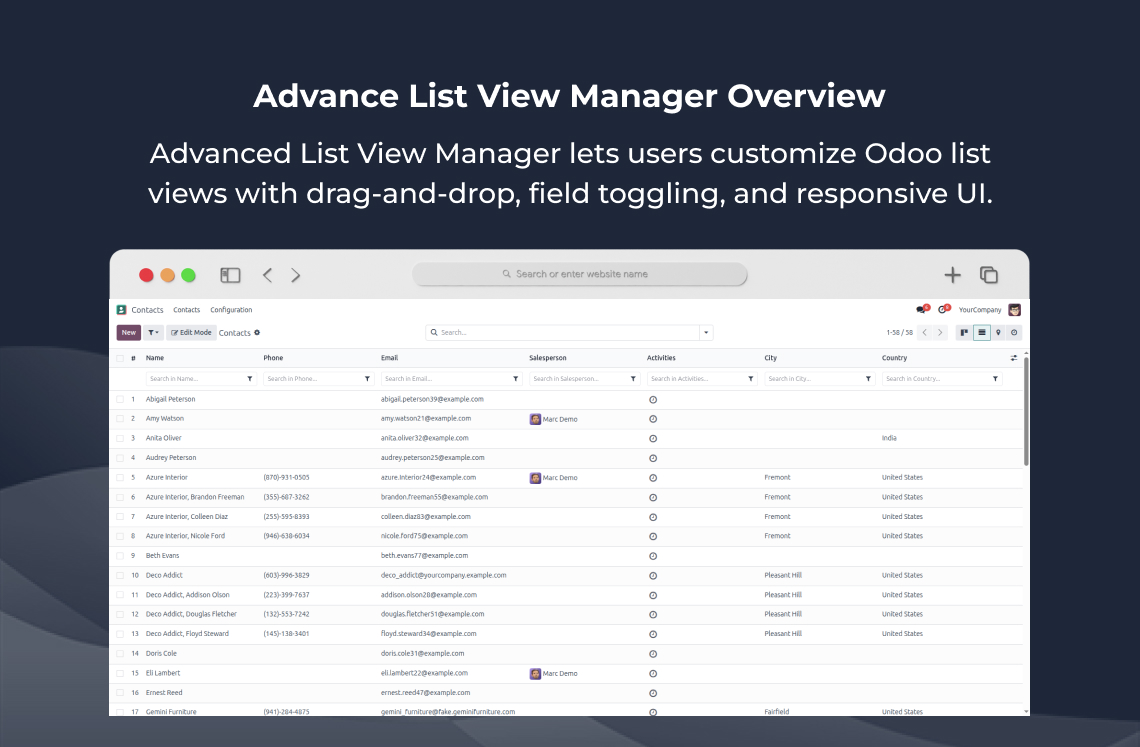The image size is (1140, 747).
Task: Click Marc Demo avatar in Amy Watson row
Action: tap(535, 419)
